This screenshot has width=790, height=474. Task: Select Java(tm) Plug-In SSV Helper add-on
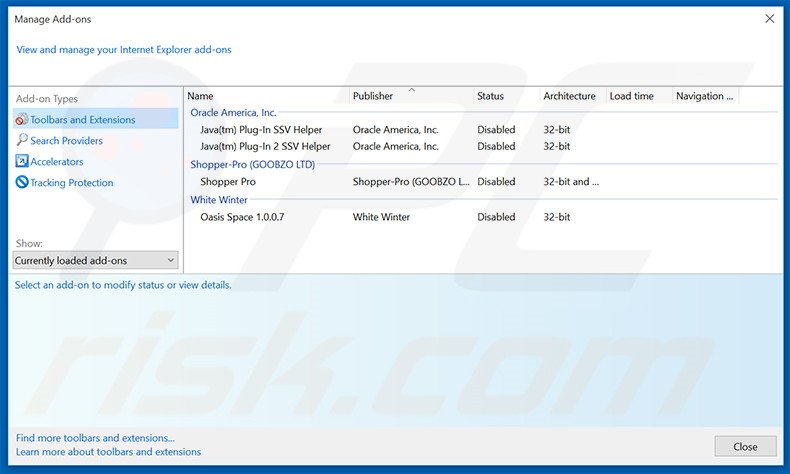tap(260, 129)
